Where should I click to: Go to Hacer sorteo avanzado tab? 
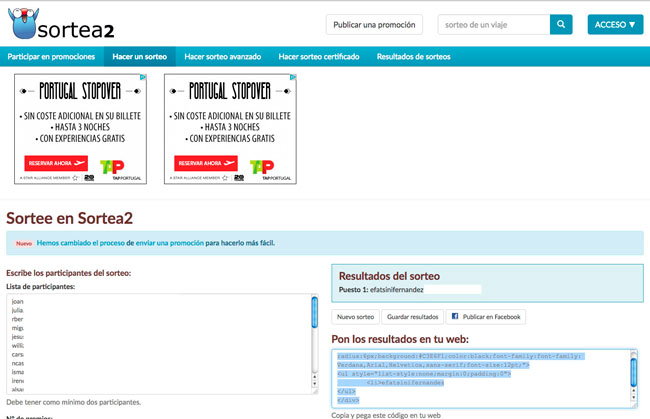(x=223, y=57)
